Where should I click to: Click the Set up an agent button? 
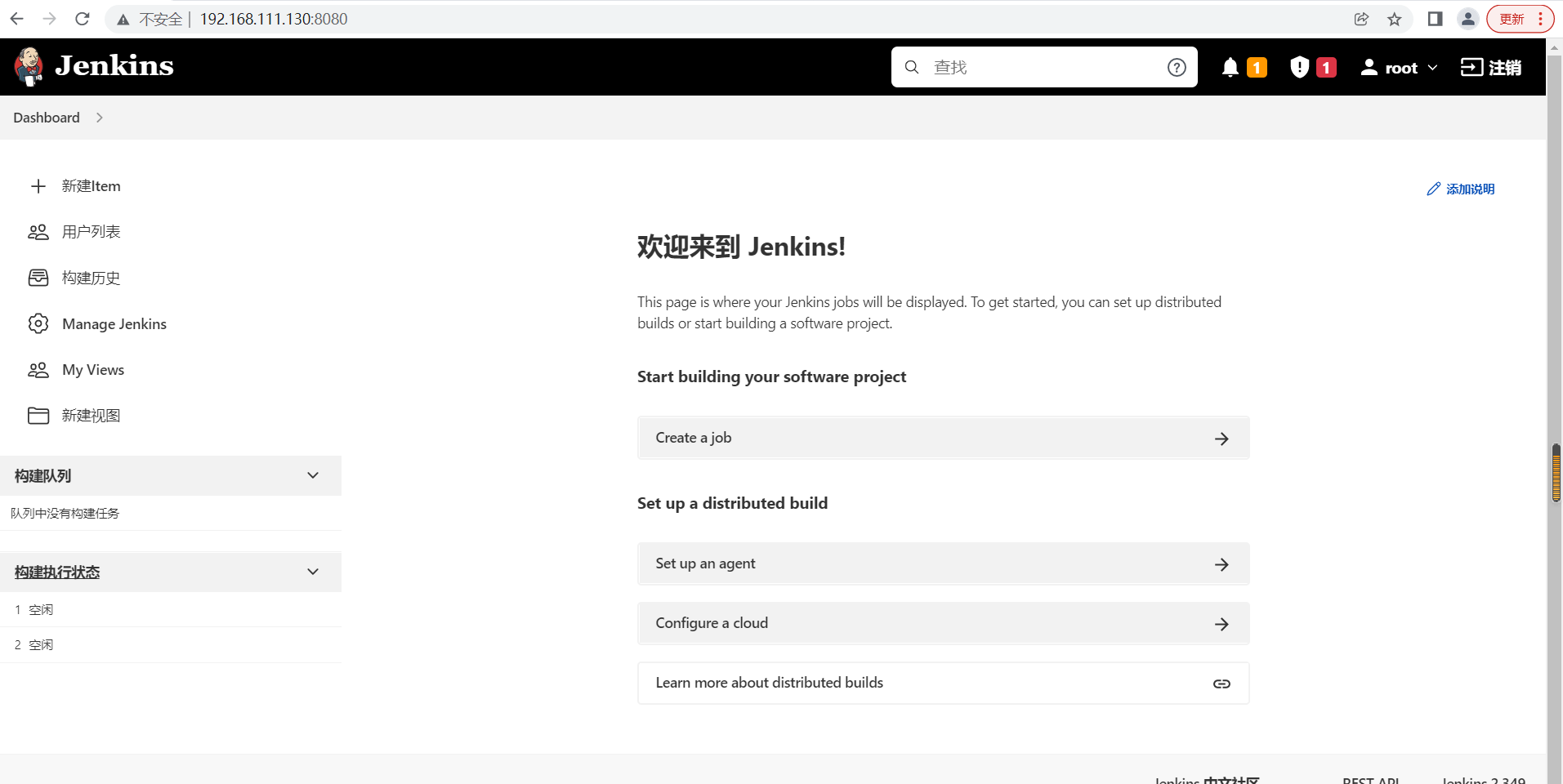point(944,563)
